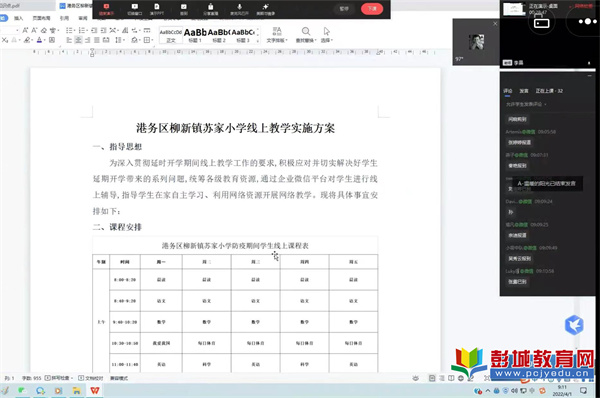Click the floating blue bird assistant icon
The image size is (600, 398).
(574, 325)
